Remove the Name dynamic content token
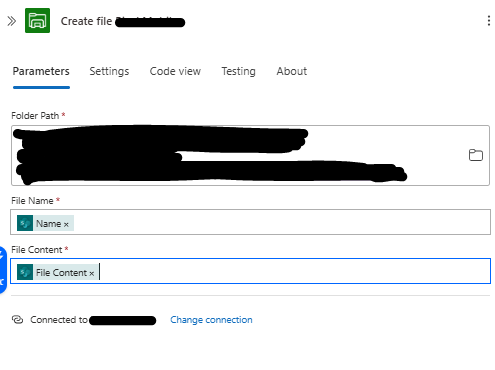The width and height of the screenshot is (495, 370). (x=66, y=224)
